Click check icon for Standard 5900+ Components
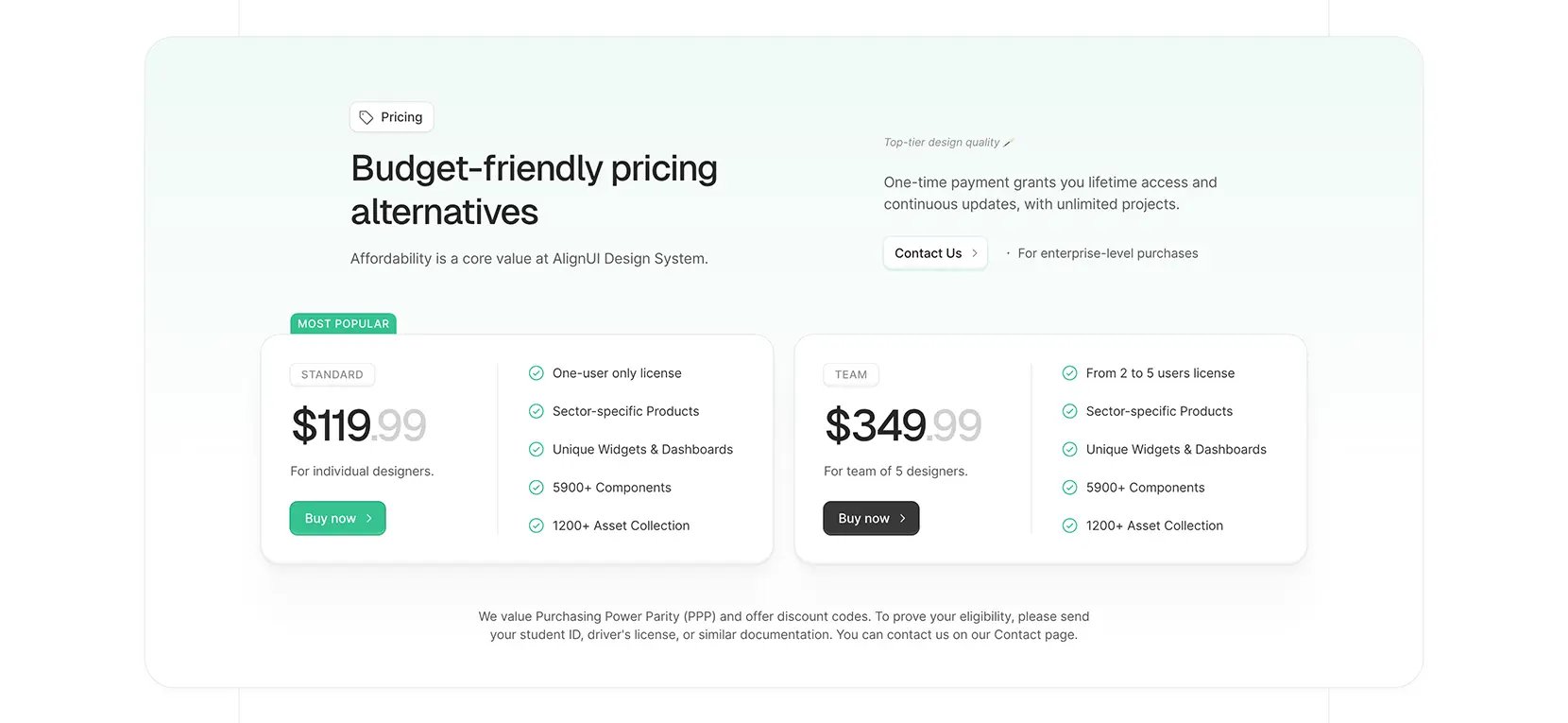This screenshot has height=723, width=1568. coord(536,488)
